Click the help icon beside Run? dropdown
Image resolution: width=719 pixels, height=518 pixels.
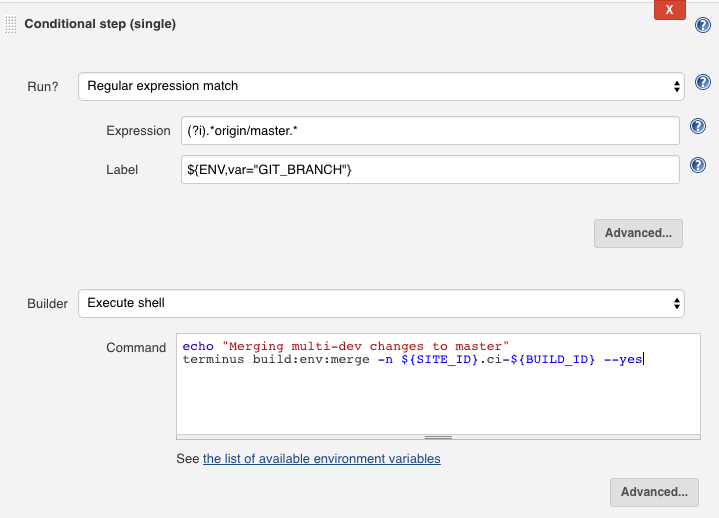point(702,84)
